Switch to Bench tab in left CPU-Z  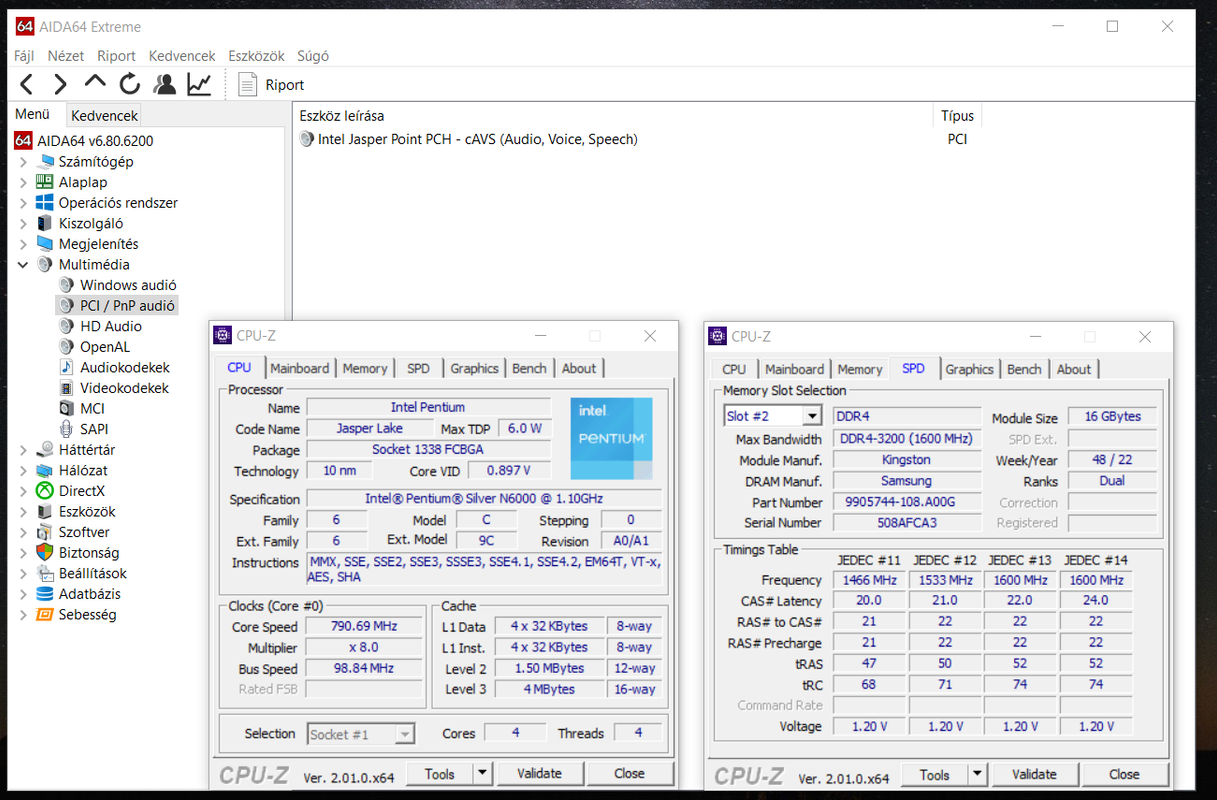coord(529,369)
